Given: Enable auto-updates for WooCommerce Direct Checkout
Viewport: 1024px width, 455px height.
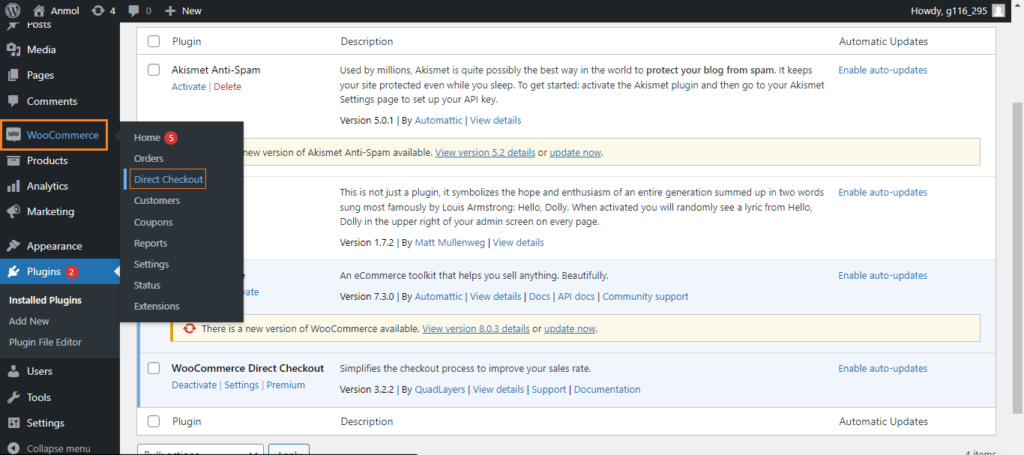Looking at the screenshot, I should 882,368.
